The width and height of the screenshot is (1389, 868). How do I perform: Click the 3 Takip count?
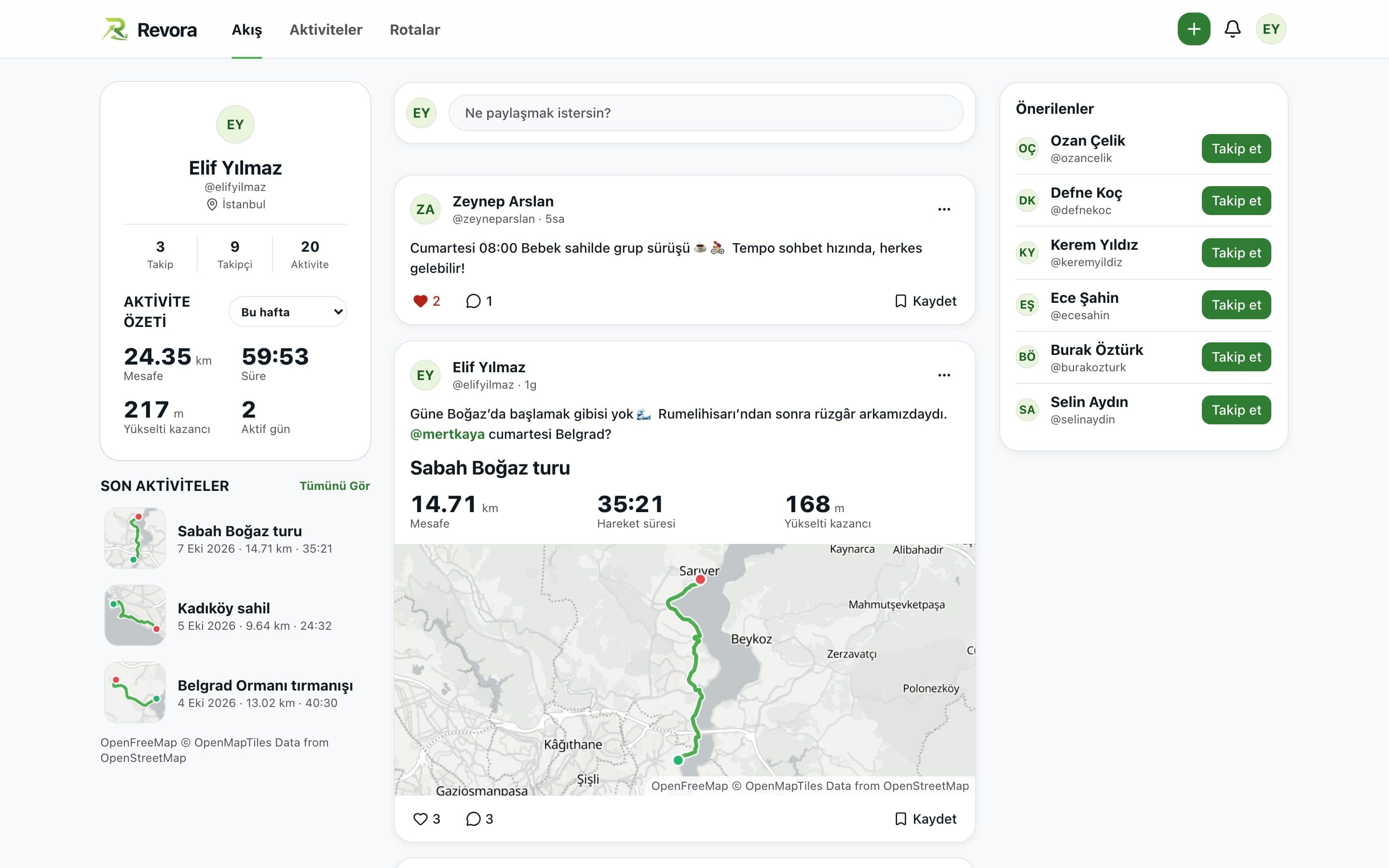(160, 254)
